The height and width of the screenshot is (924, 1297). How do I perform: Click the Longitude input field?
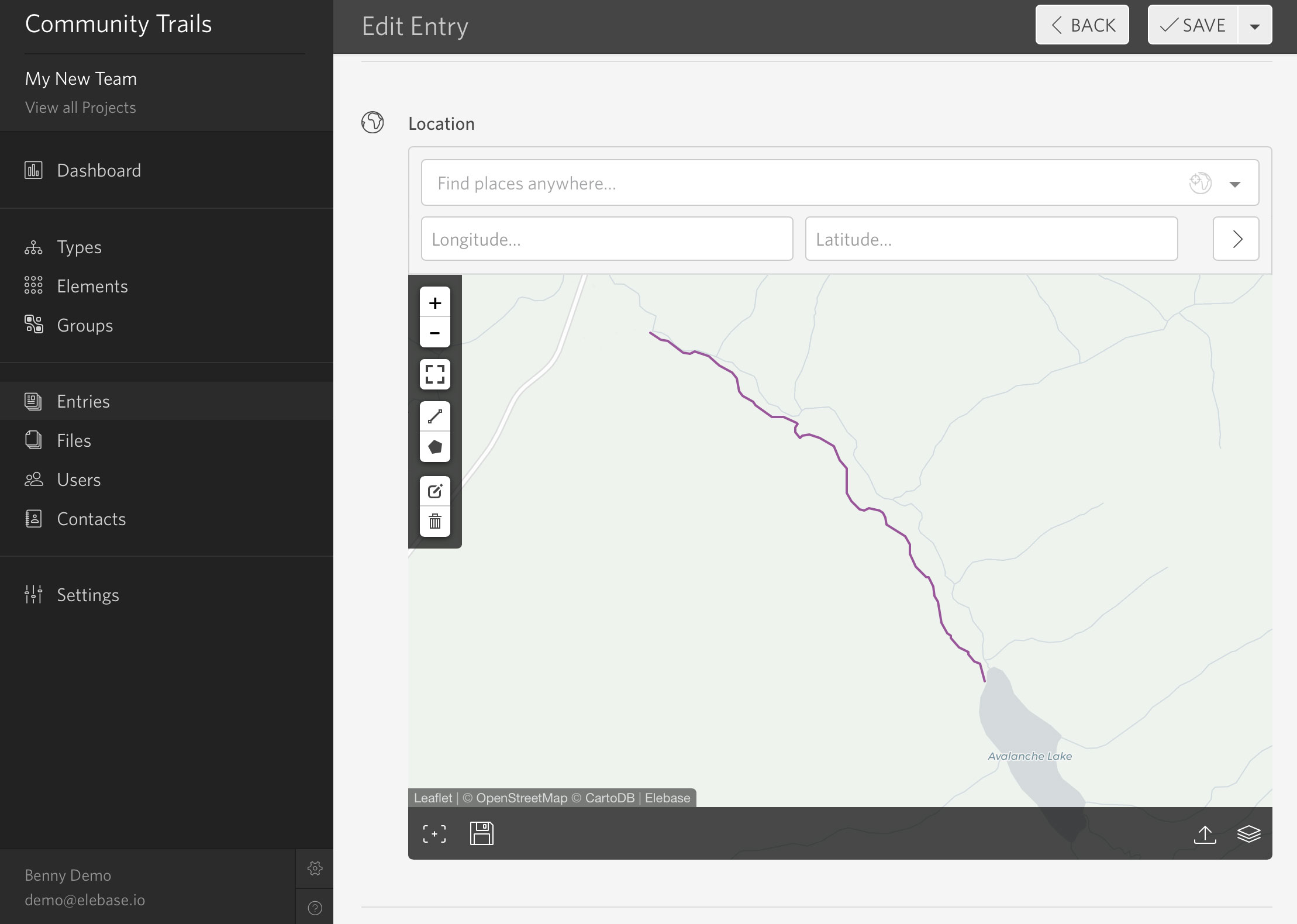(607, 239)
